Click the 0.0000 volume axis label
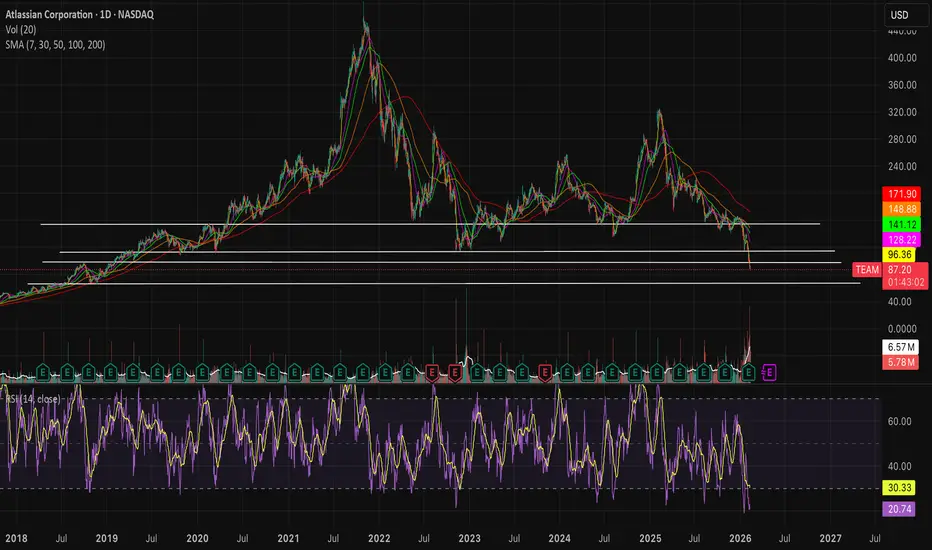 902,328
